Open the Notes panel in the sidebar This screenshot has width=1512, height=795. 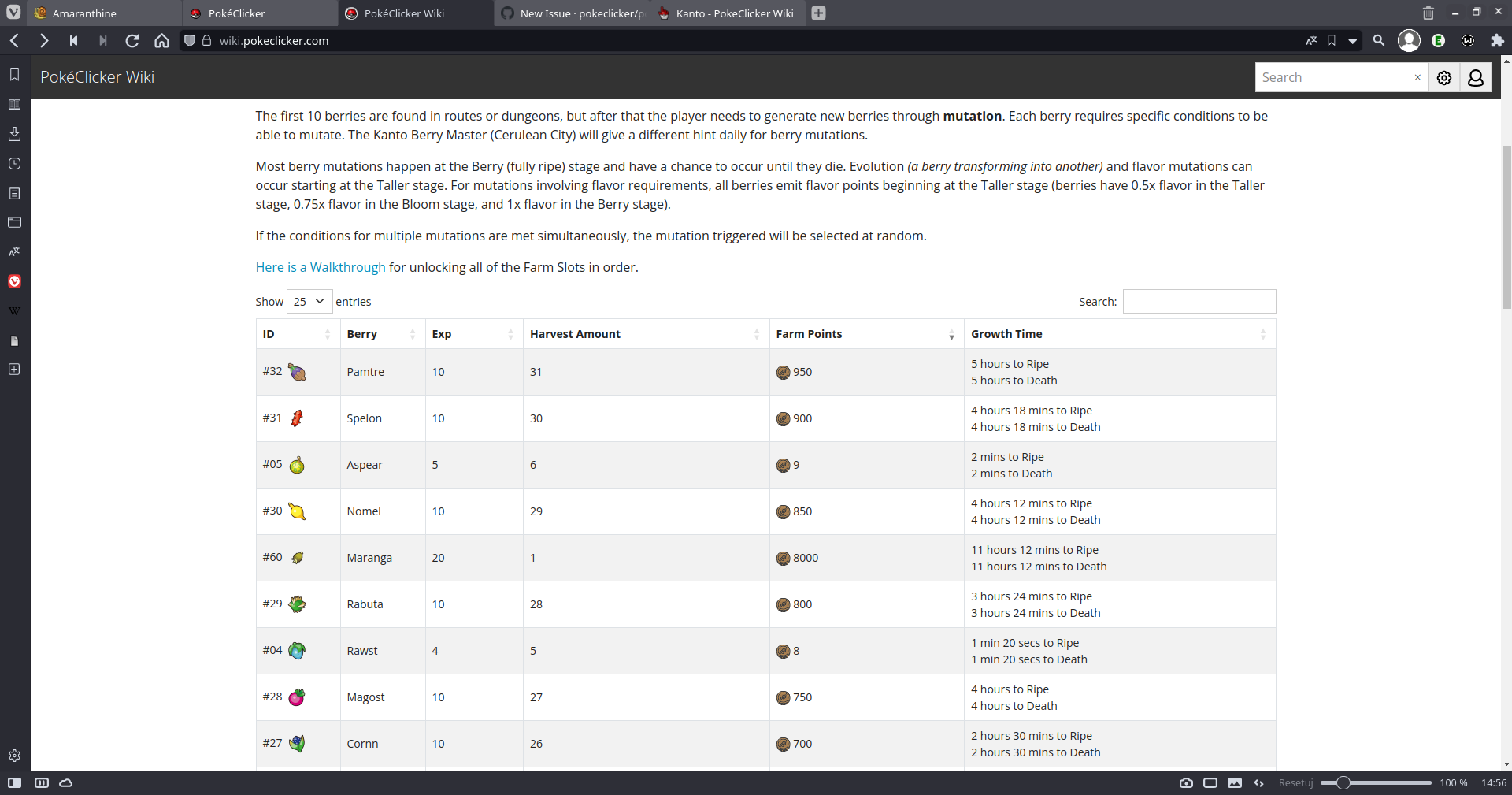click(14, 193)
